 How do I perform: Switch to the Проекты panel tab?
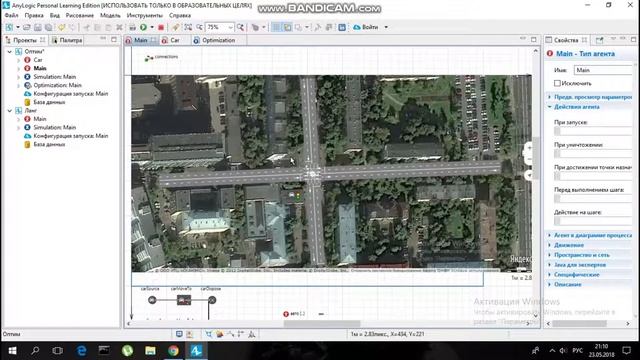click(24, 40)
